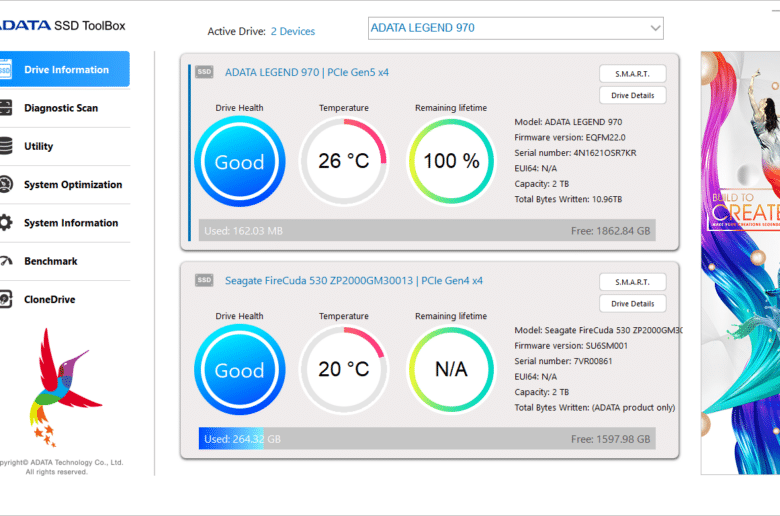Click SSD icon beside Seagate FireCuda 530

(204, 280)
